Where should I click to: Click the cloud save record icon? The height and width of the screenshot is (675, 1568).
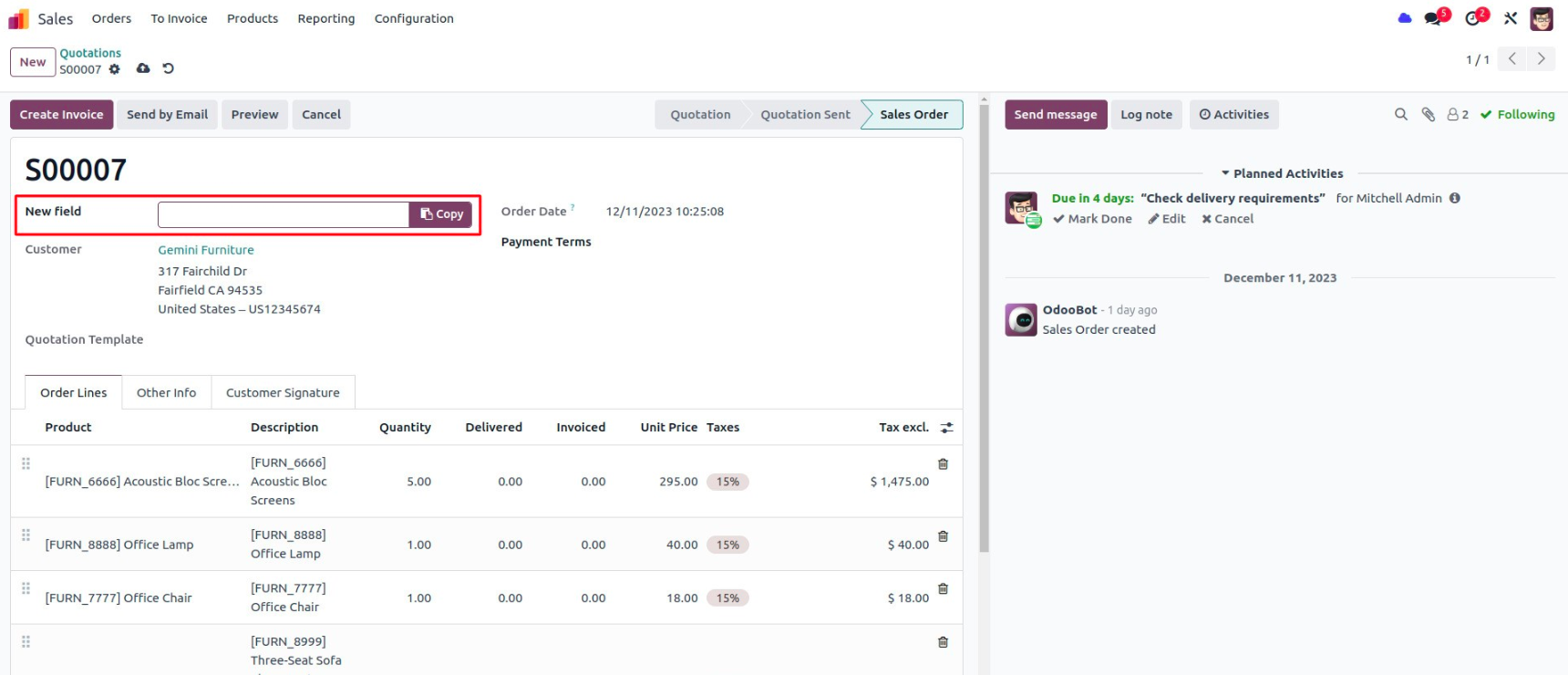pyautogui.click(x=143, y=68)
